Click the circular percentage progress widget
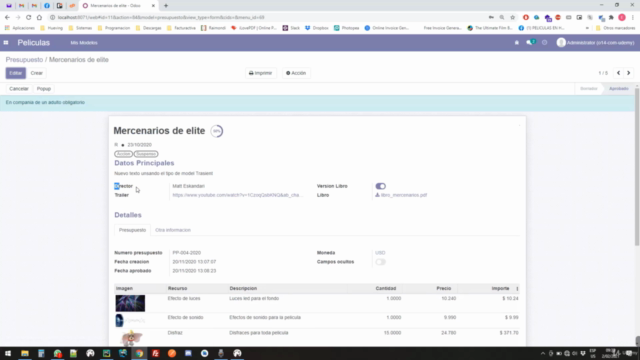 pyautogui.click(x=217, y=131)
